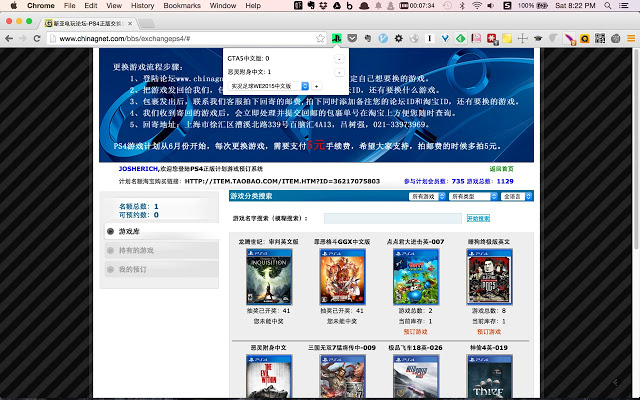Click the red asterisk extension icon

pyautogui.click(x=492, y=39)
